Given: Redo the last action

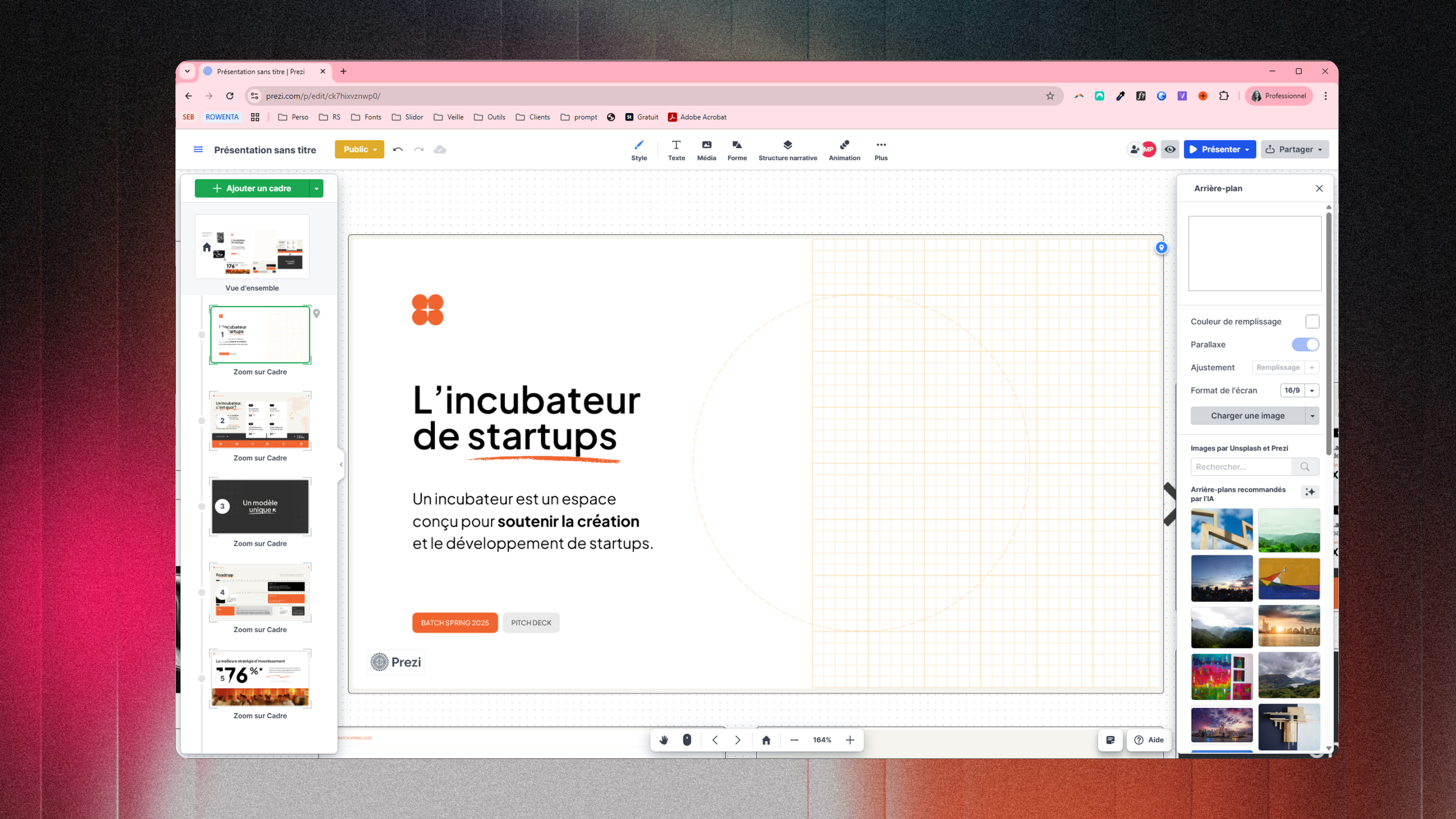Looking at the screenshot, I should [x=419, y=149].
